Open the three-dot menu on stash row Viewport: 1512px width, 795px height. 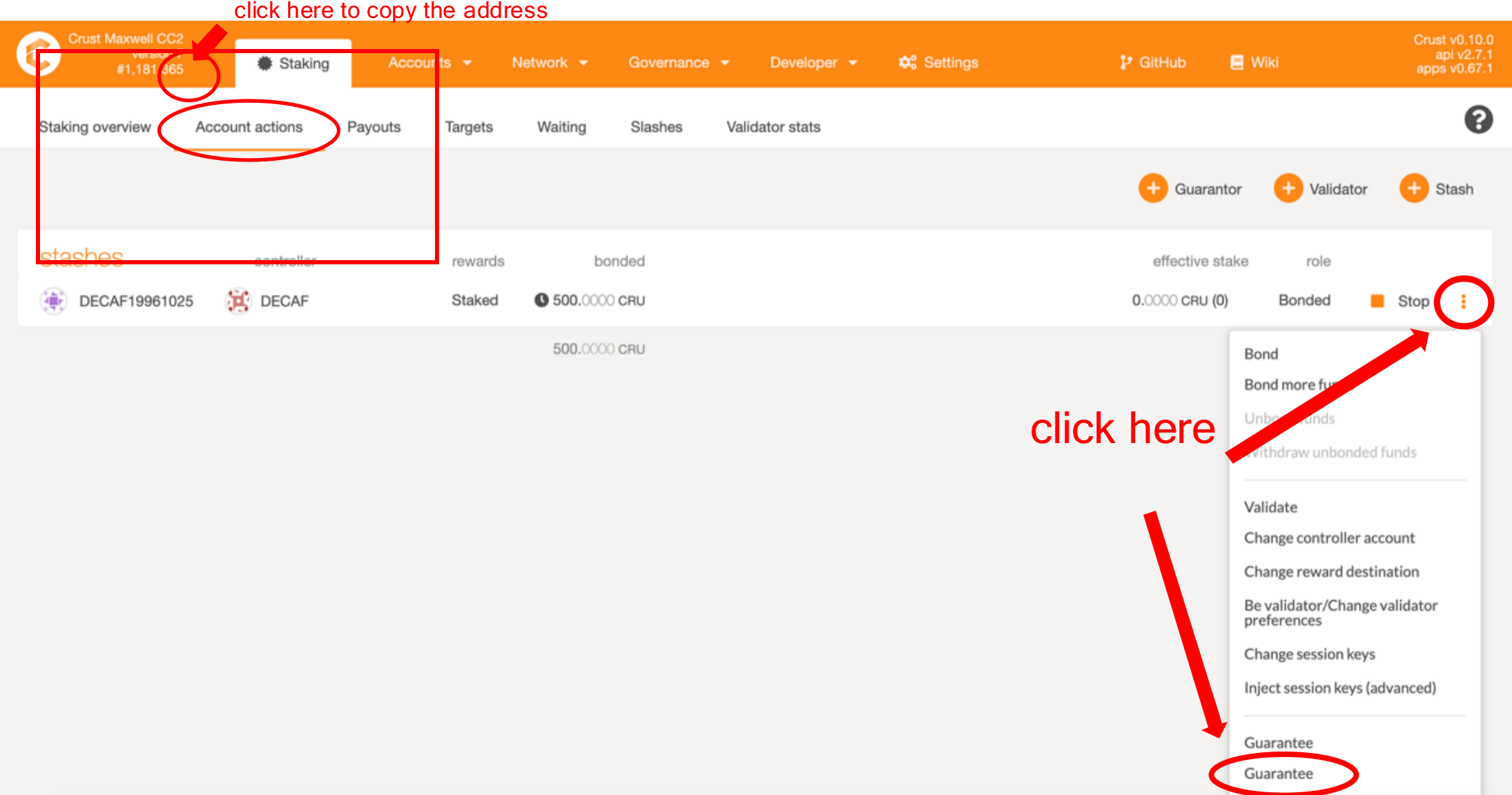click(1463, 302)
